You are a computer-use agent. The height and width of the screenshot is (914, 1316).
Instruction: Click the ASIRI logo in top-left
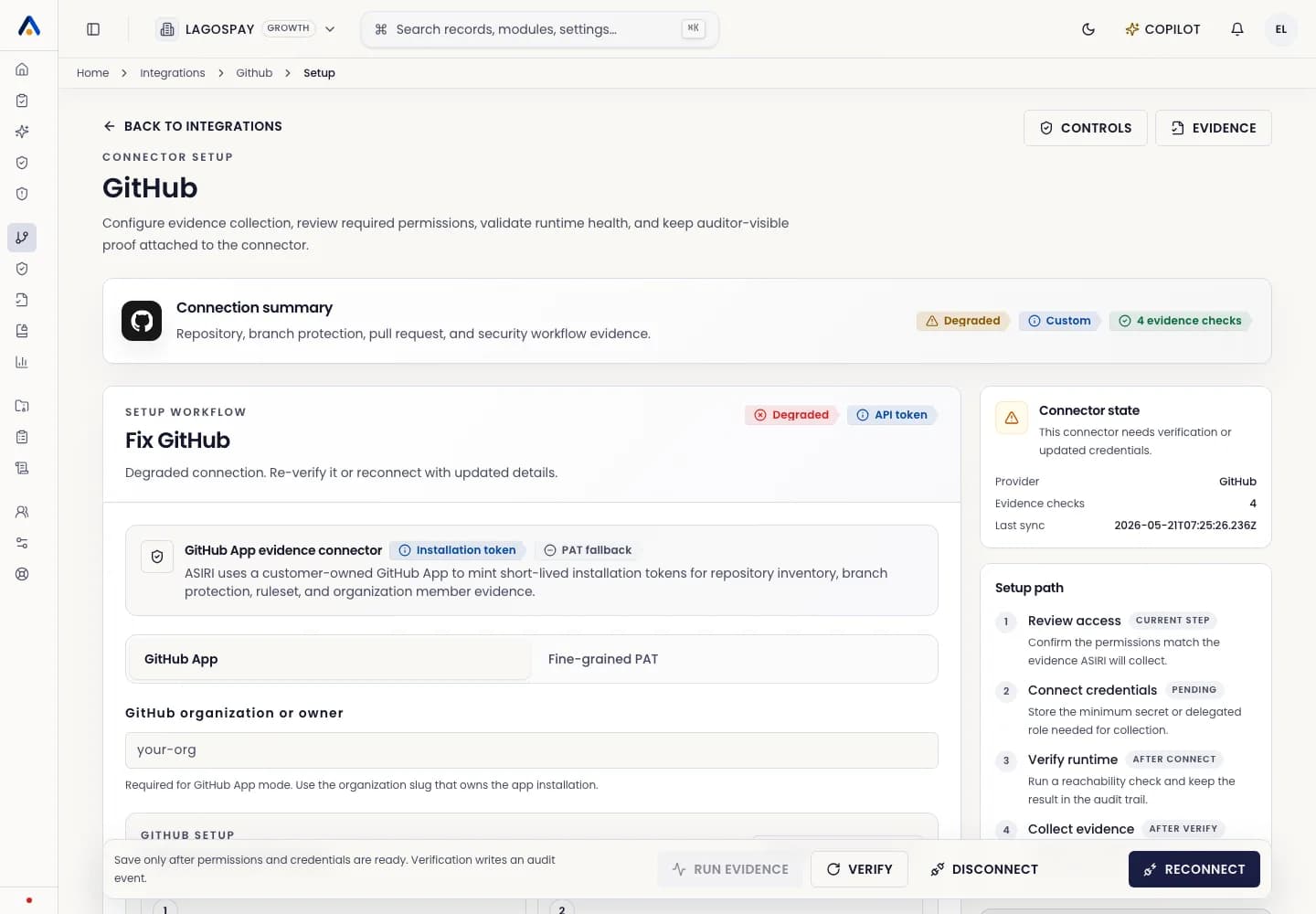29,27
